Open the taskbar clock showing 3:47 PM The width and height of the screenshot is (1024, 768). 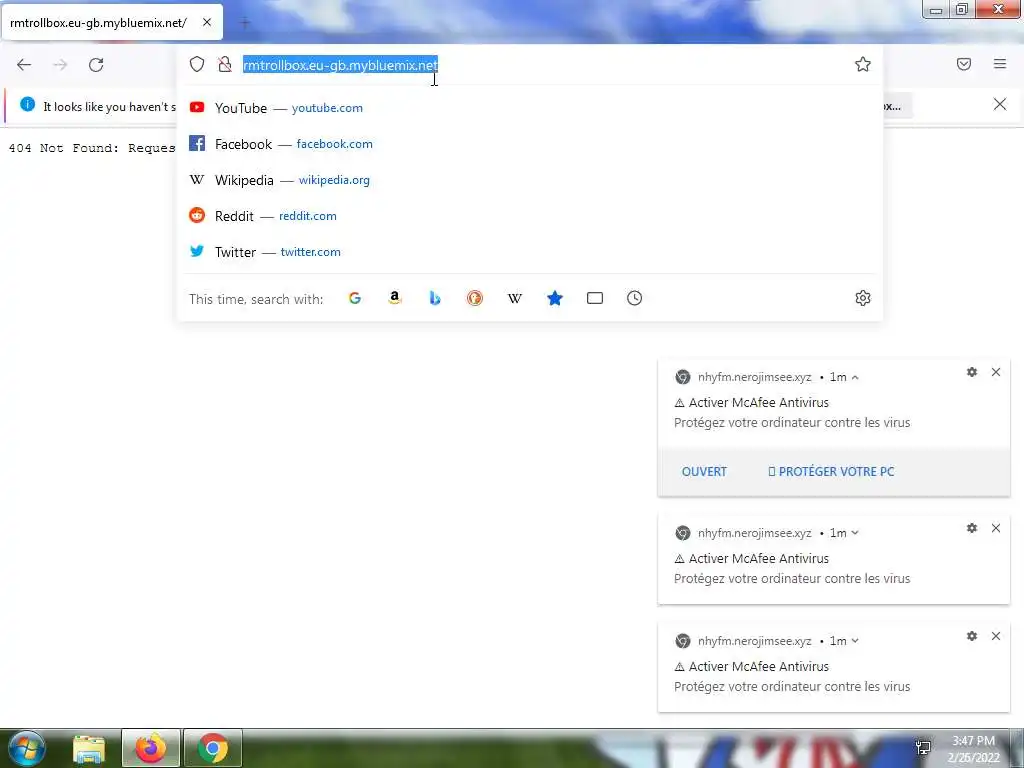[974, 749]
